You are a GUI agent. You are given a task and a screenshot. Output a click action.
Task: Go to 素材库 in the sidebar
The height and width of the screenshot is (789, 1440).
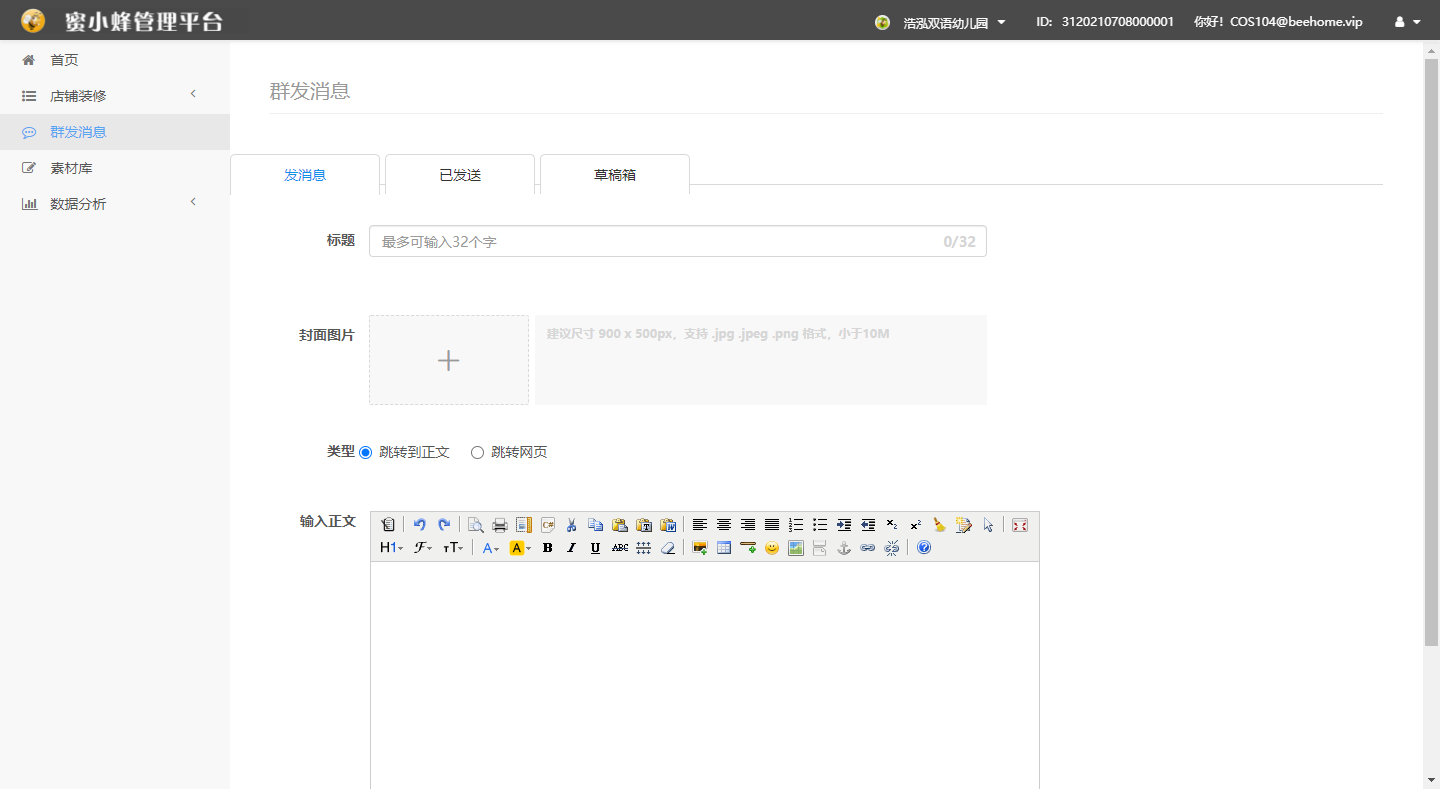coord(71,168)
